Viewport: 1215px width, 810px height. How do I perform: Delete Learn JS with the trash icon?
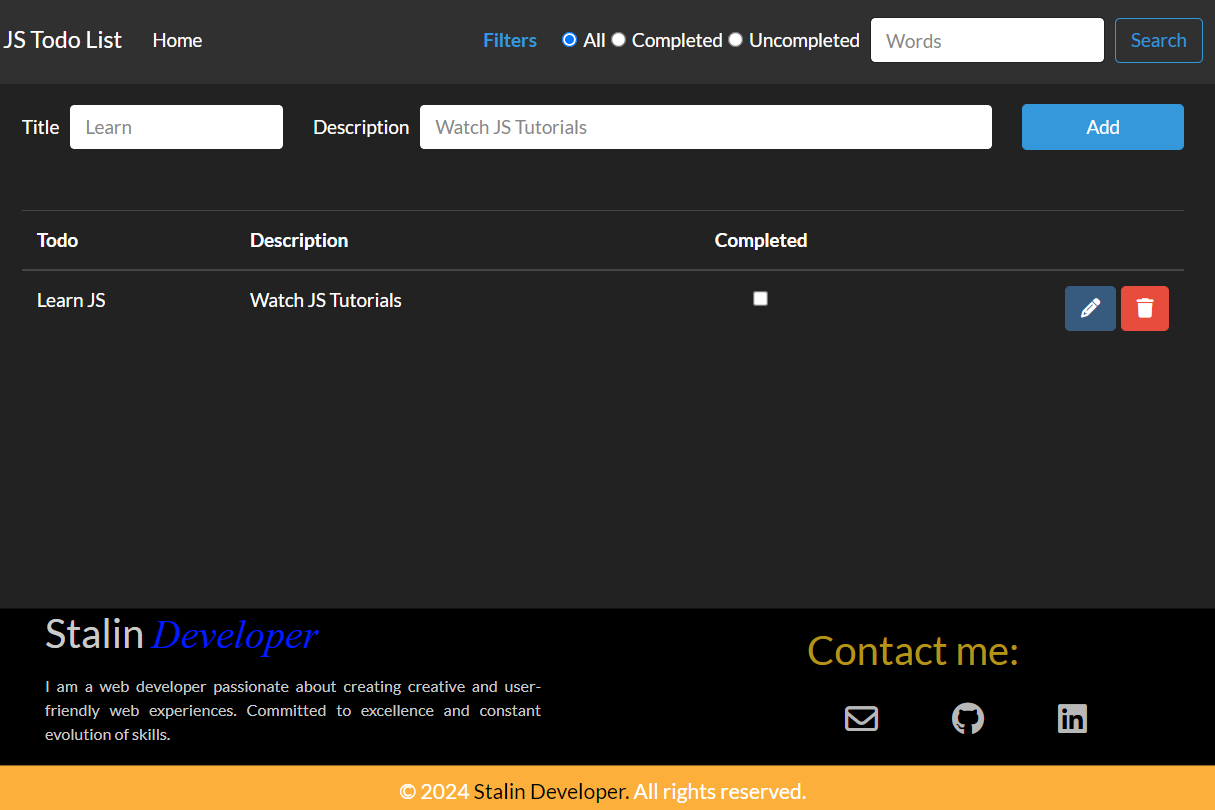pos(1145,308)
